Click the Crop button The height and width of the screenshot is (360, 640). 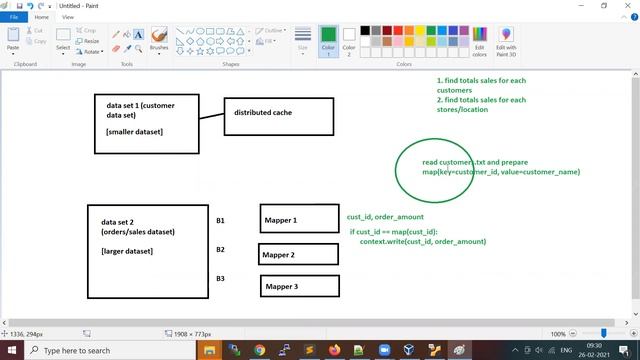[86, 31]
